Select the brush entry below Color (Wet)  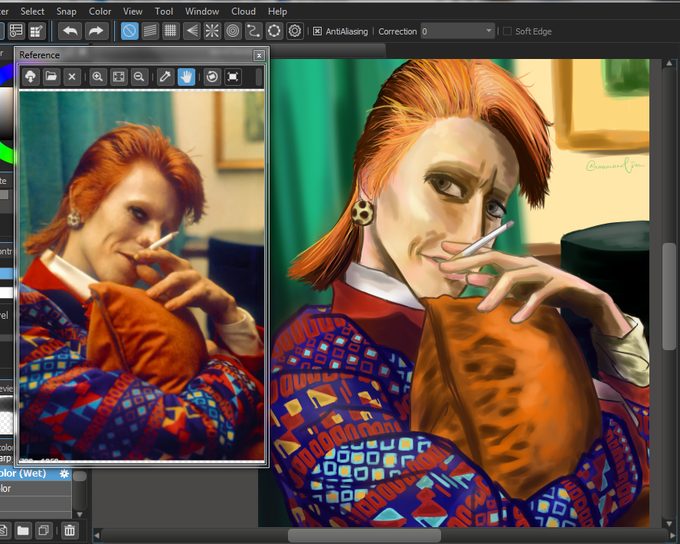tap(36, 488)
